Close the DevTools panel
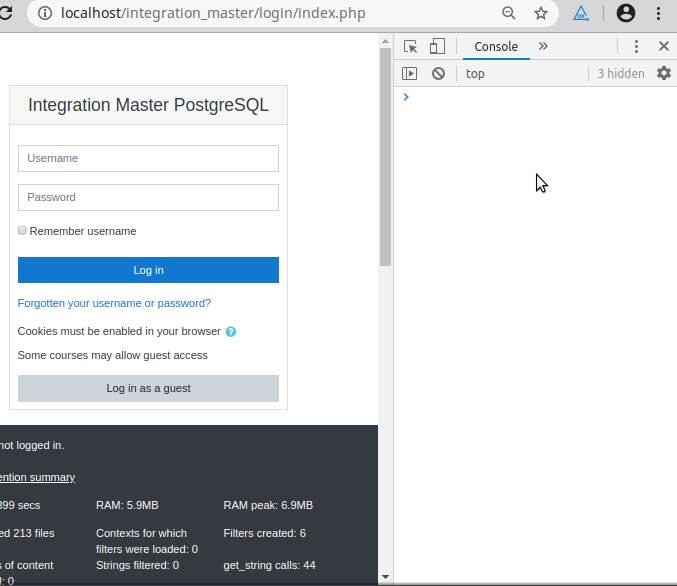This screenshot has width=677, height=586. [664, 46]
